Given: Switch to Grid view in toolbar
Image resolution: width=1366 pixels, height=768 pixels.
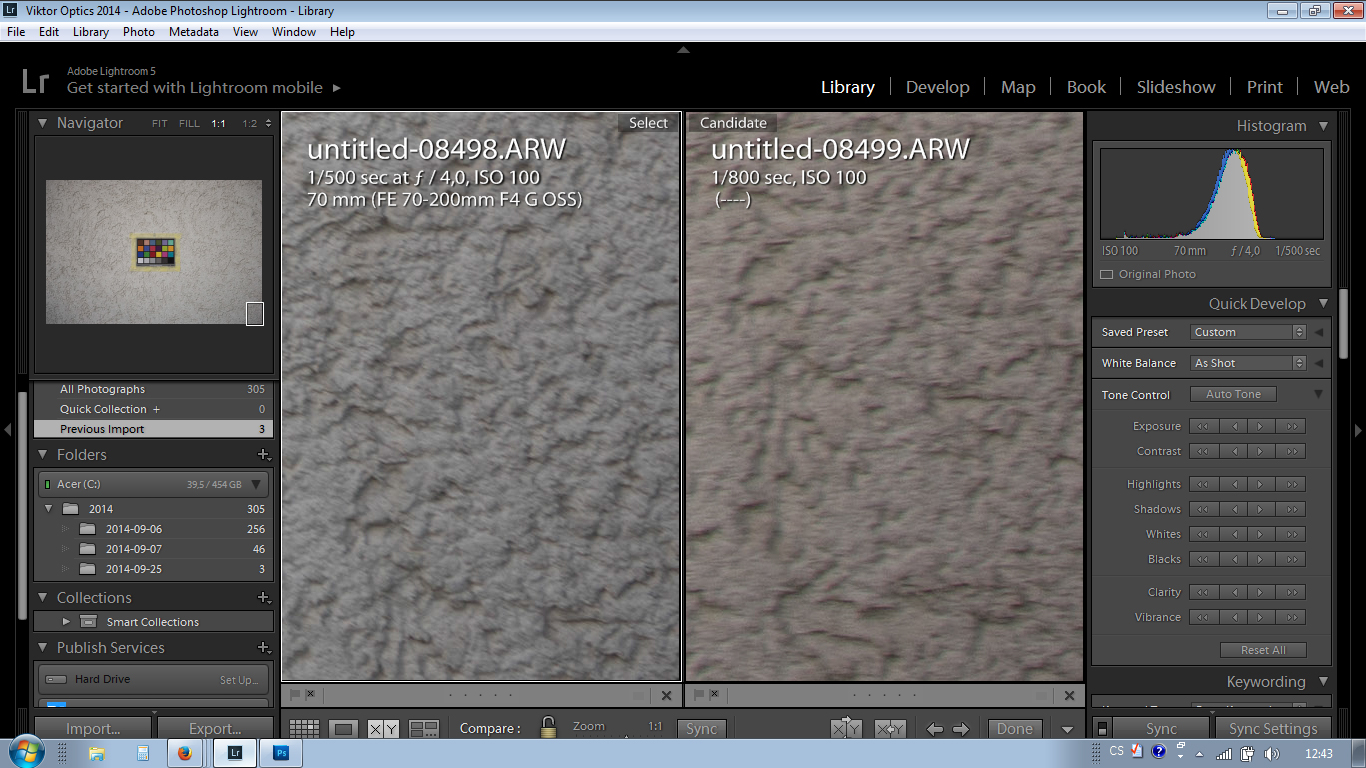Looking at the screenshot, I should point(304,729).
